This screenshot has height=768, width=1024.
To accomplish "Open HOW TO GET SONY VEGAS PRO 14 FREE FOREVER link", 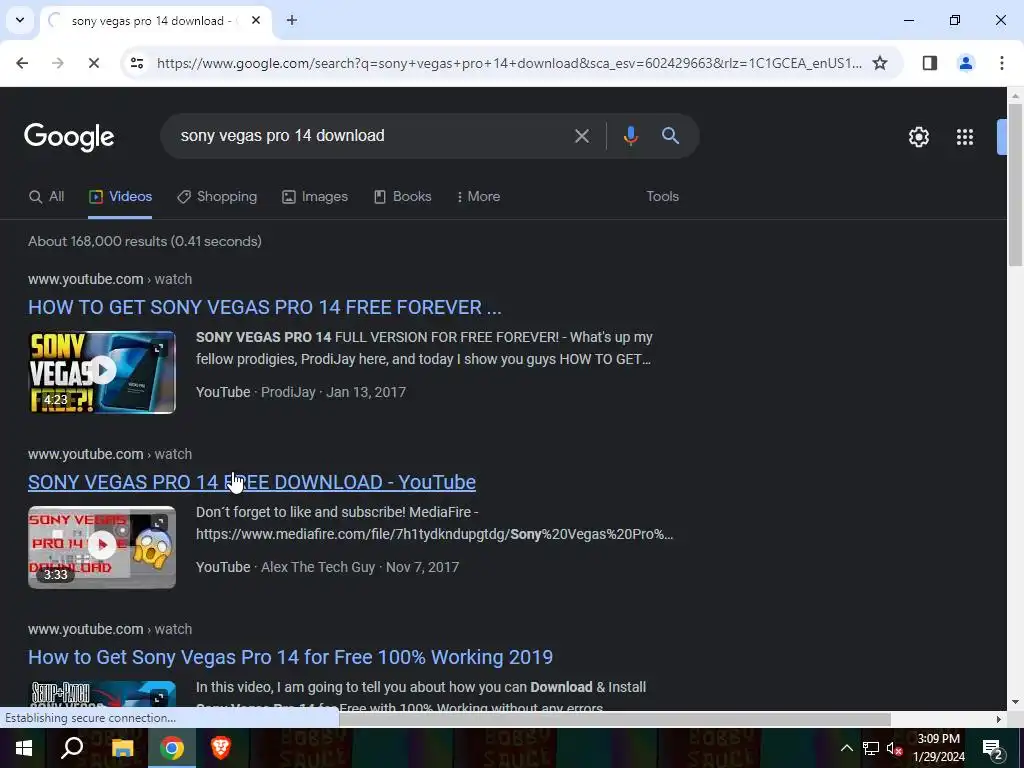I will (264, 307).
